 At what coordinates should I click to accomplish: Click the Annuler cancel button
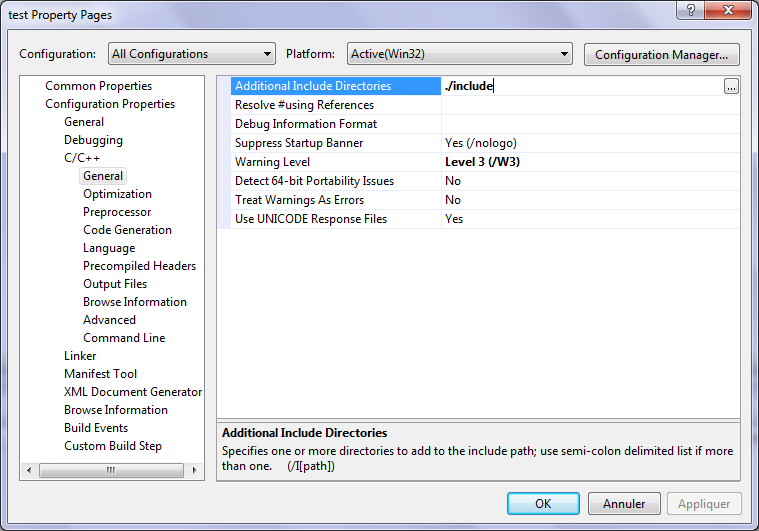click(624, 503)
